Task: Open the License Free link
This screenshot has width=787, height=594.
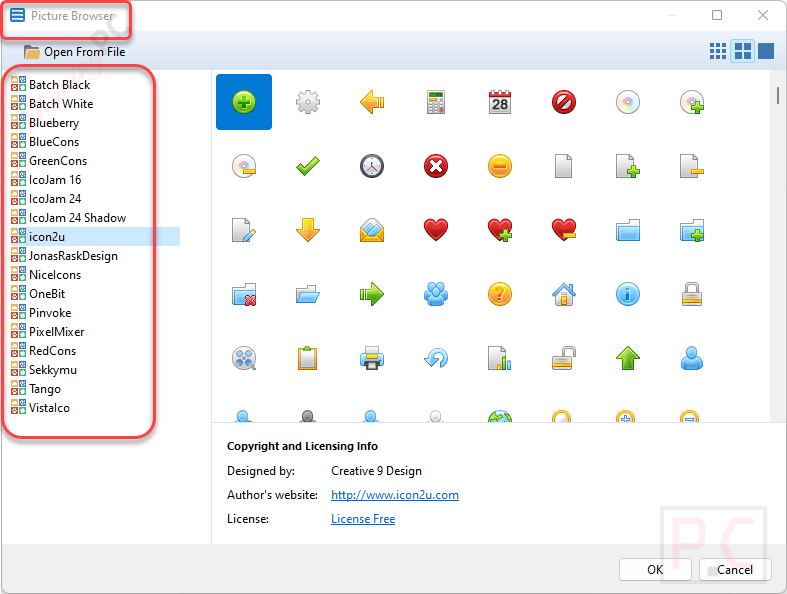Action: pos(363,519)
